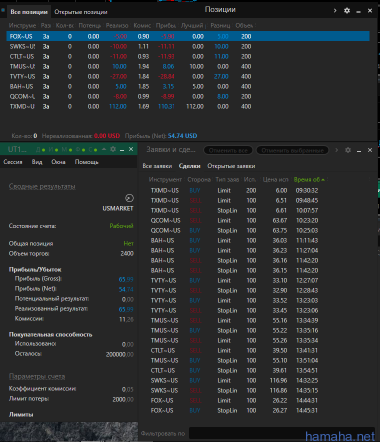Sort positions by Объем column header
Screen dimensions: 380x442
pos(244,25)
